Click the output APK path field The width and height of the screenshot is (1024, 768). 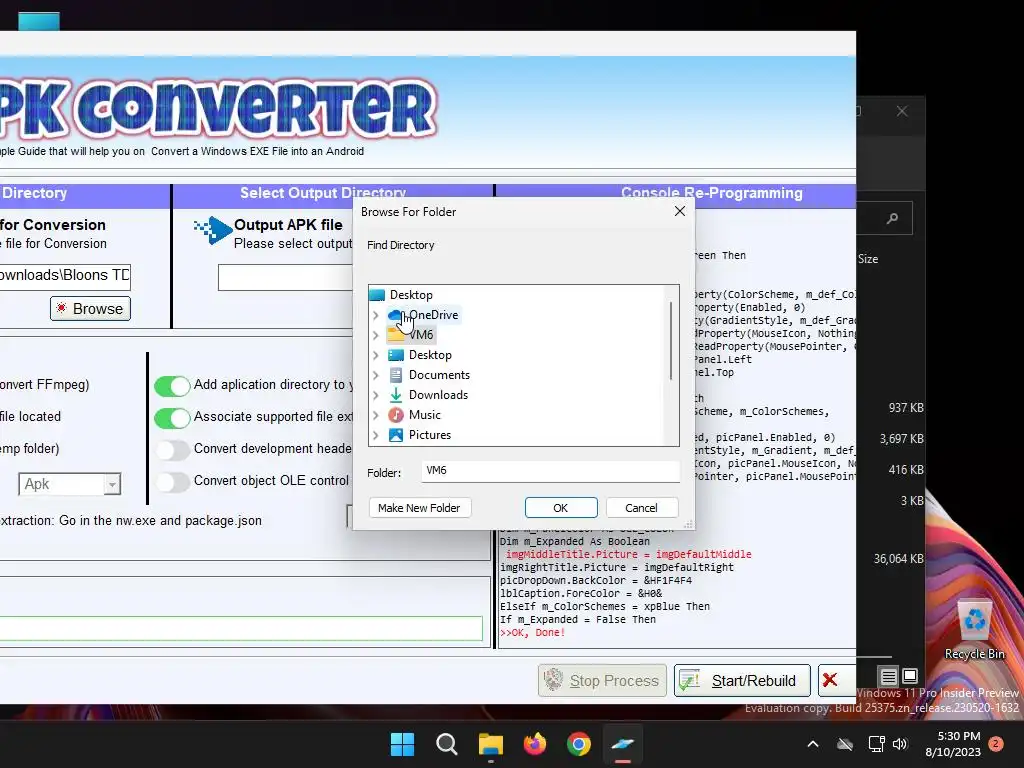pos(285,278)
